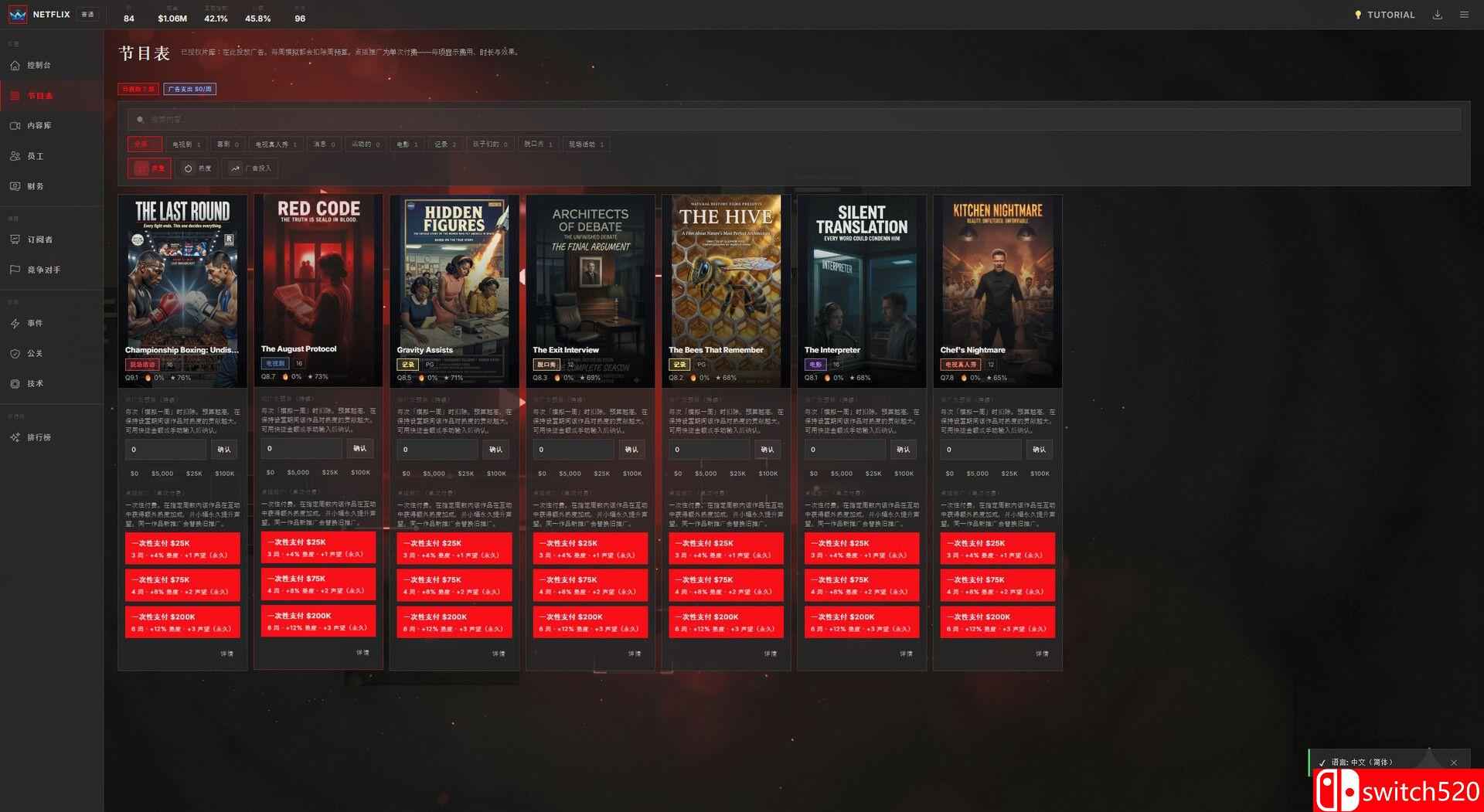Filter programs by the 电视真人秀 category
Viewport: 1484px width, 812px height.
click(x=276, y=144)
